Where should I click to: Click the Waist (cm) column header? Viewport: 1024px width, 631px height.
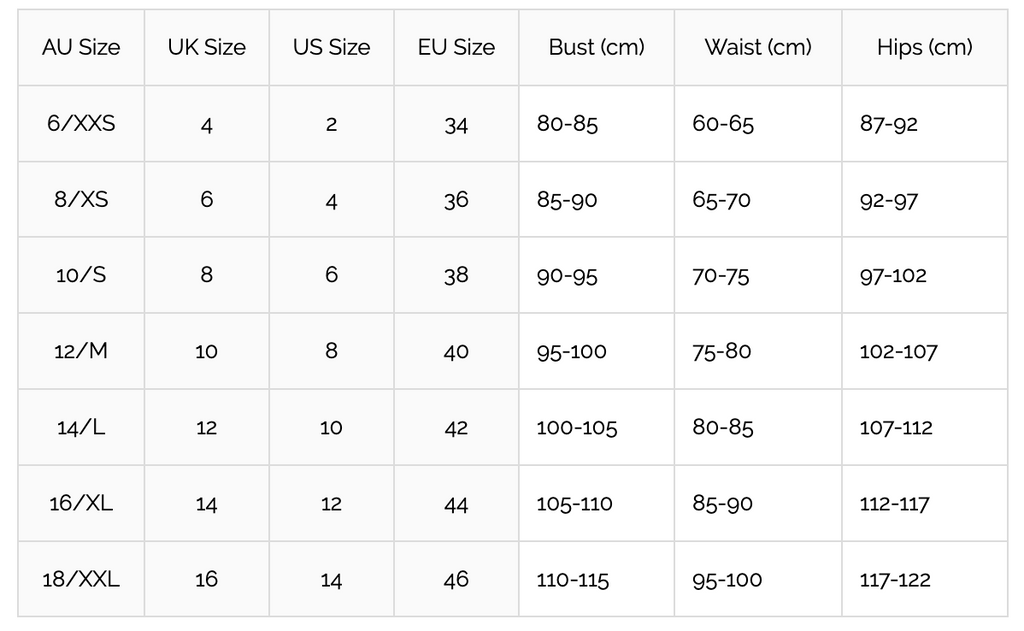click(757, 47)
